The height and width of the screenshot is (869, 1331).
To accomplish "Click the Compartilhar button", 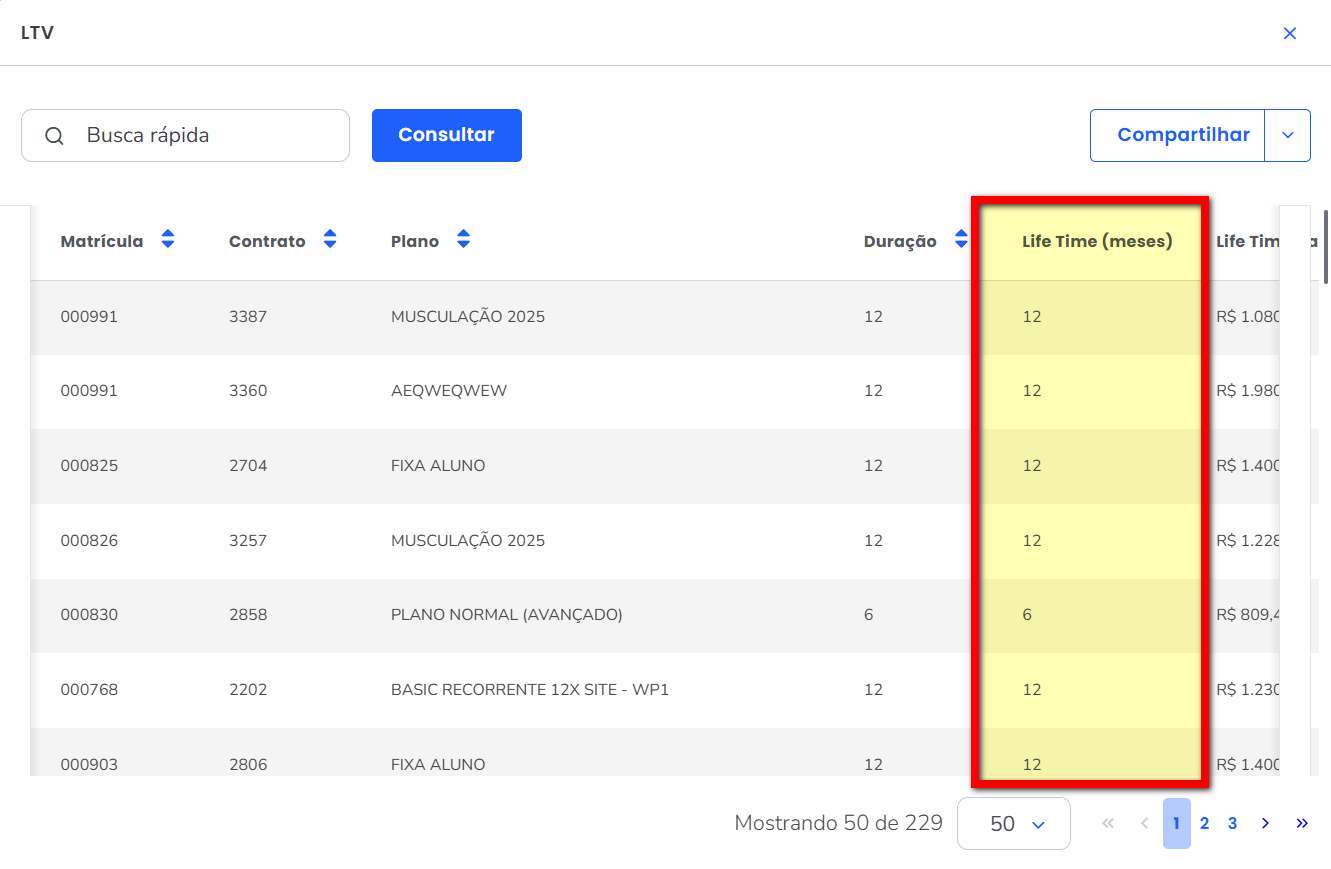I will (x=1182, y=135).
